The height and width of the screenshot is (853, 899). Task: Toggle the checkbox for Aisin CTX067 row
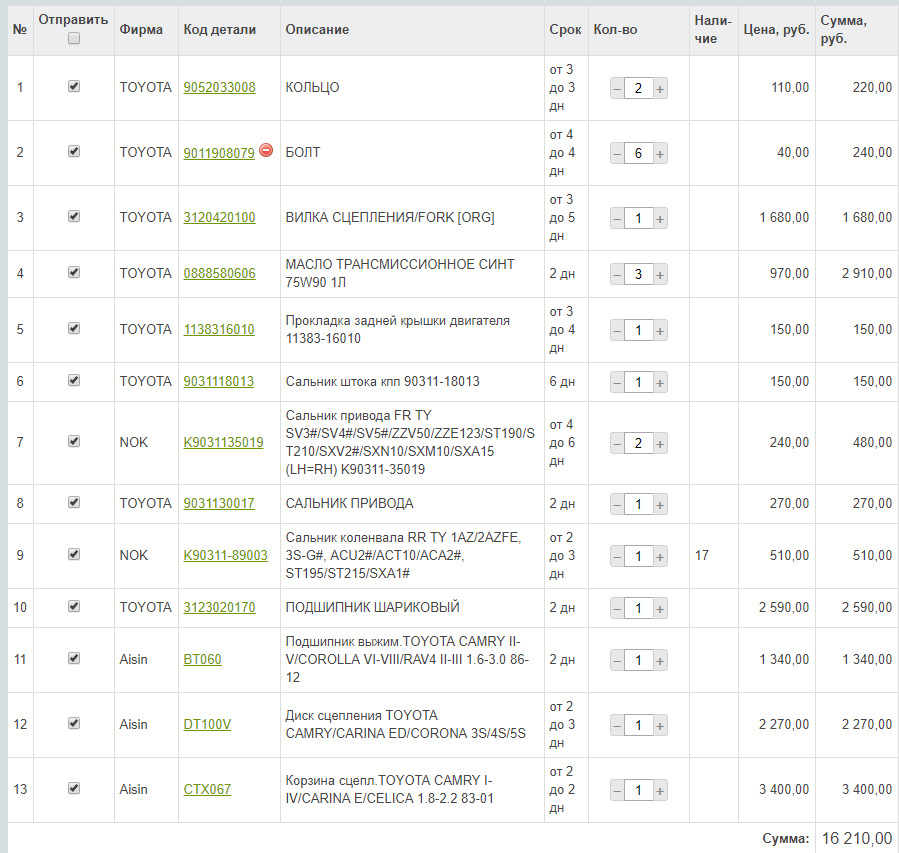point(73,788)
